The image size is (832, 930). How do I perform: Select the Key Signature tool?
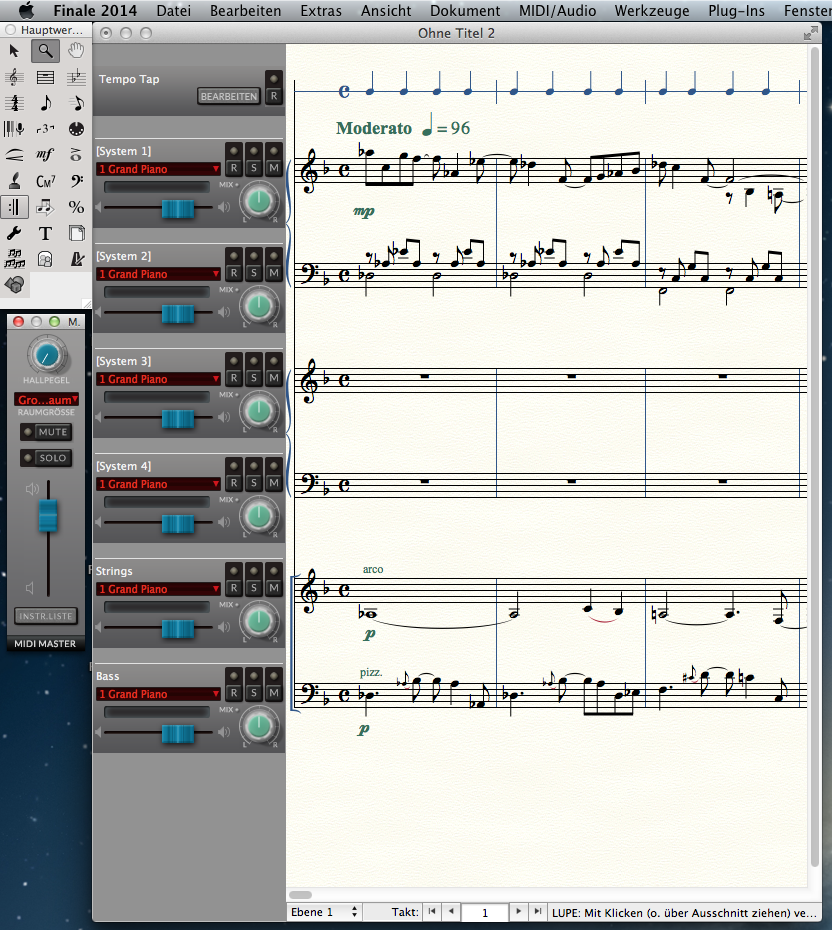(x=76, y=77)
